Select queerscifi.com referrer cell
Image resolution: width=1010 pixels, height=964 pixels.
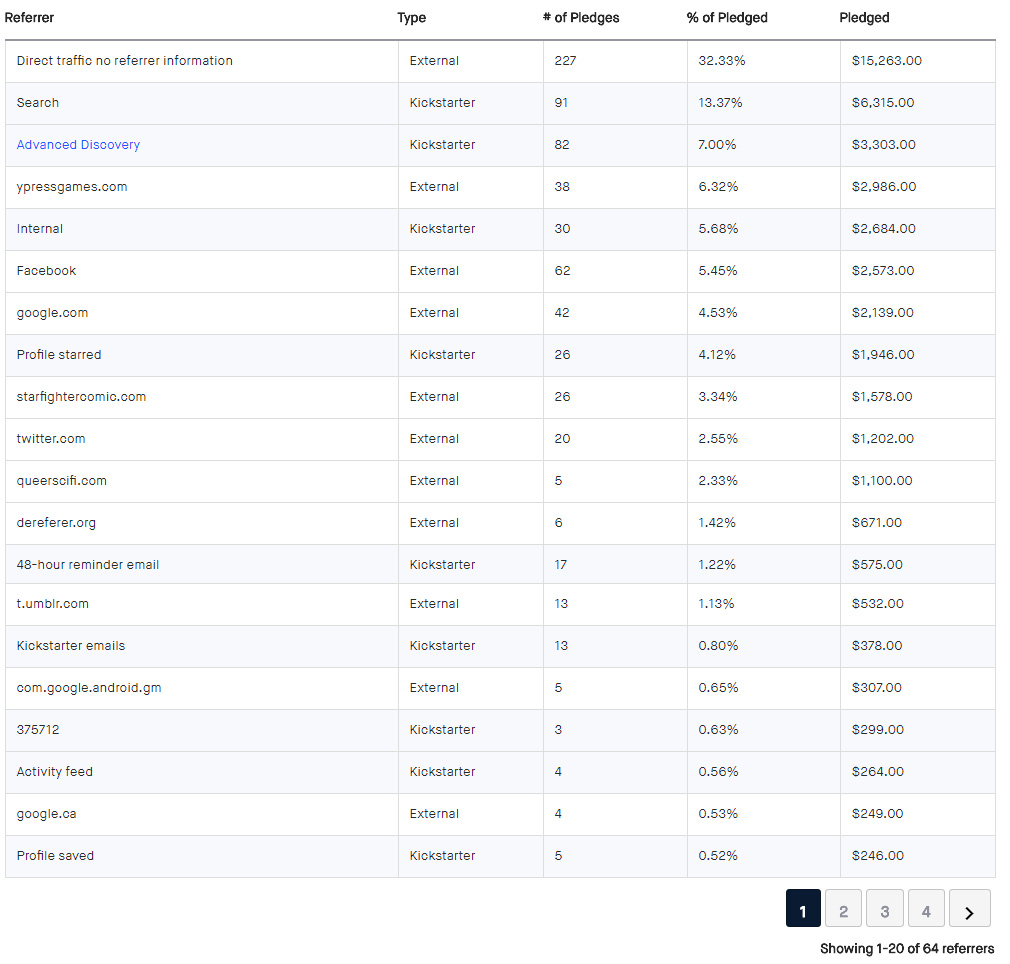pos(202,481)
